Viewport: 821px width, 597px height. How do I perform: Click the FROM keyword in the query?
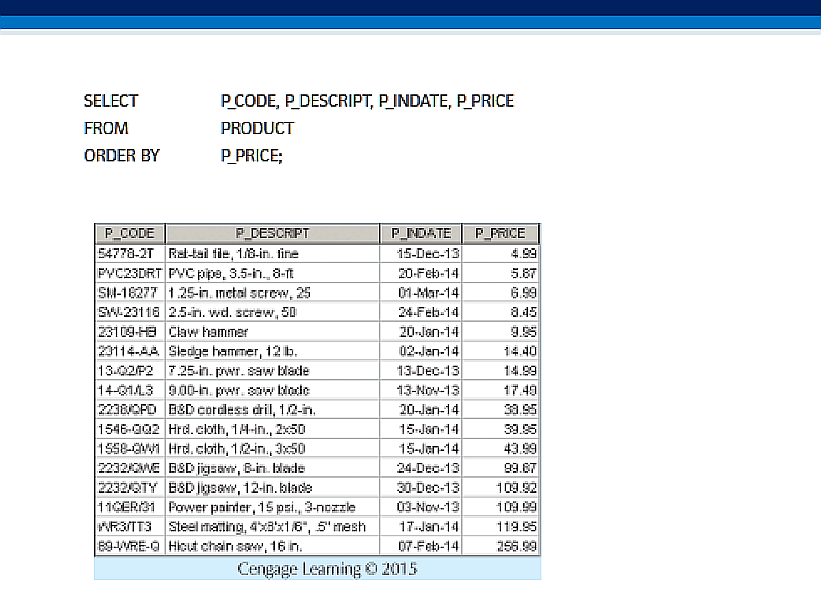point(106,128)
